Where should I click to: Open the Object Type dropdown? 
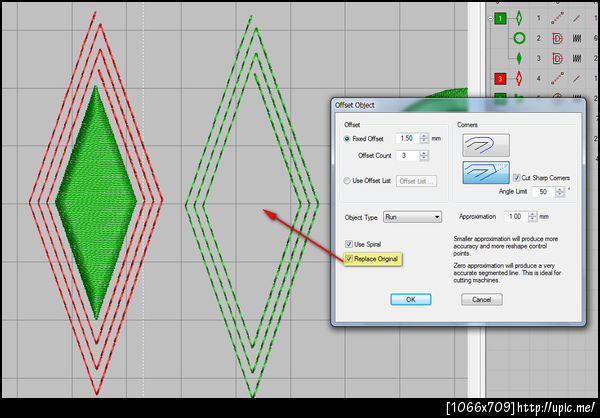click(412, 217)
